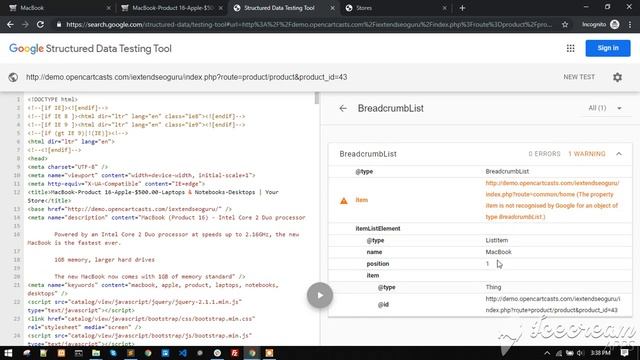Open the @id product_id=43 URL
The image size is (640, 360).
[x=553, y=304]
